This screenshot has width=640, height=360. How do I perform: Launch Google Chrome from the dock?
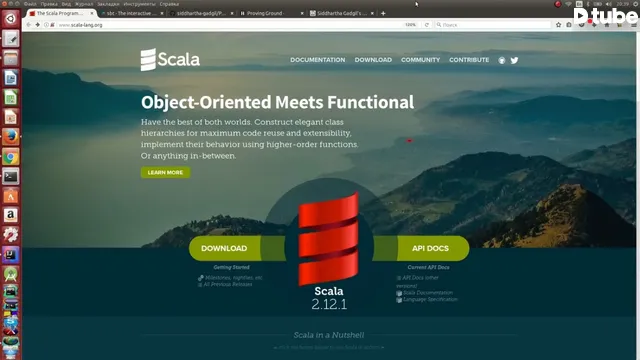pos(11,157)
